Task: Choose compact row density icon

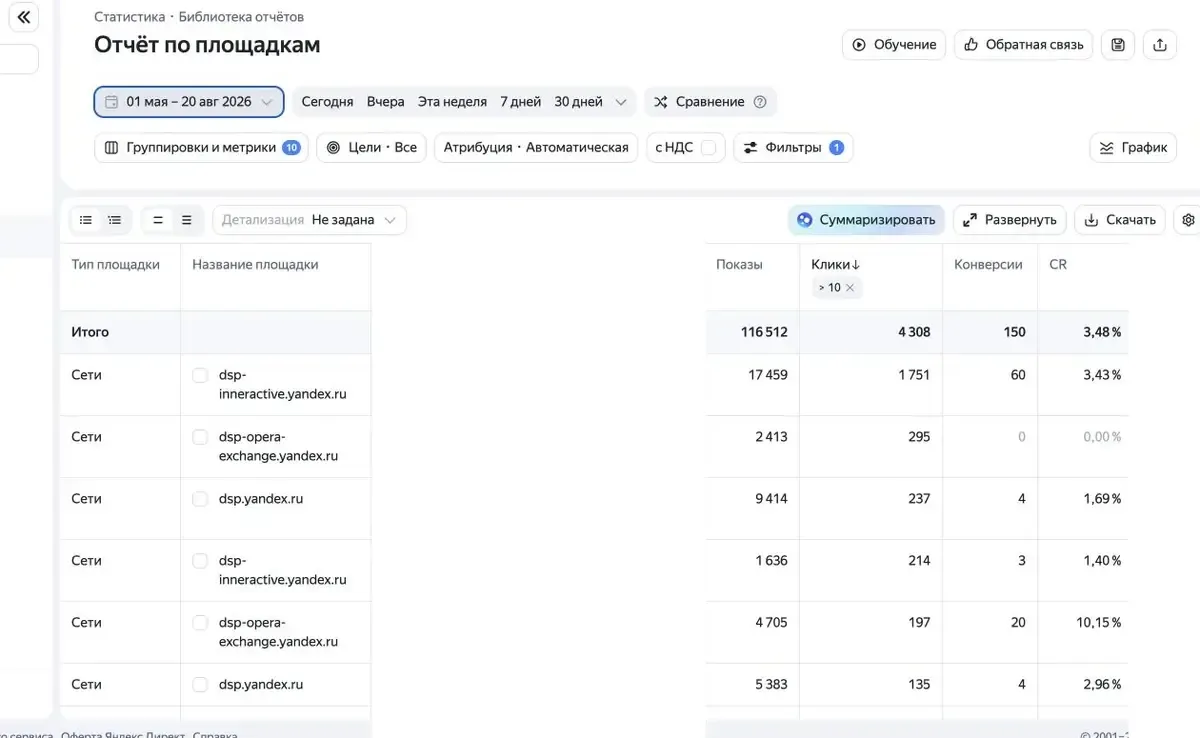Action: (x=158, y=220)
